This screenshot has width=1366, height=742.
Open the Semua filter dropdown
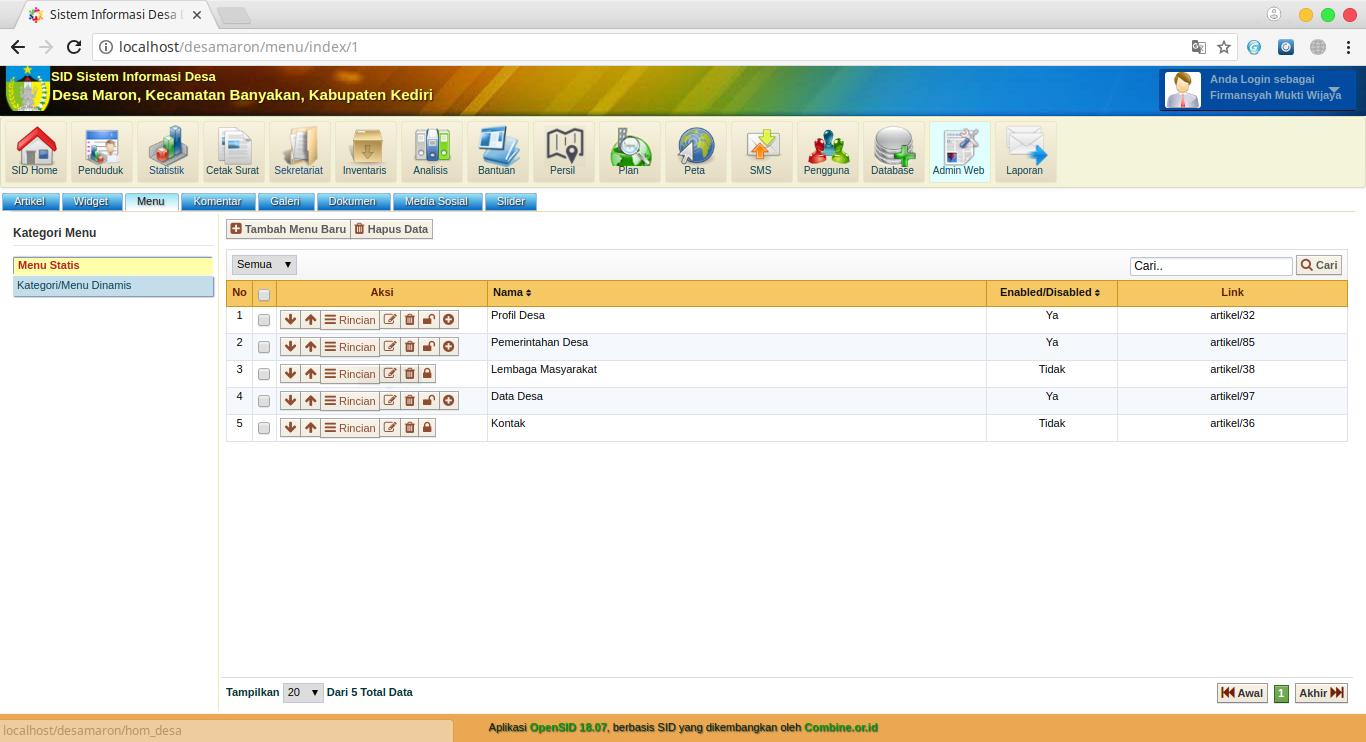(x=263, y=264)
